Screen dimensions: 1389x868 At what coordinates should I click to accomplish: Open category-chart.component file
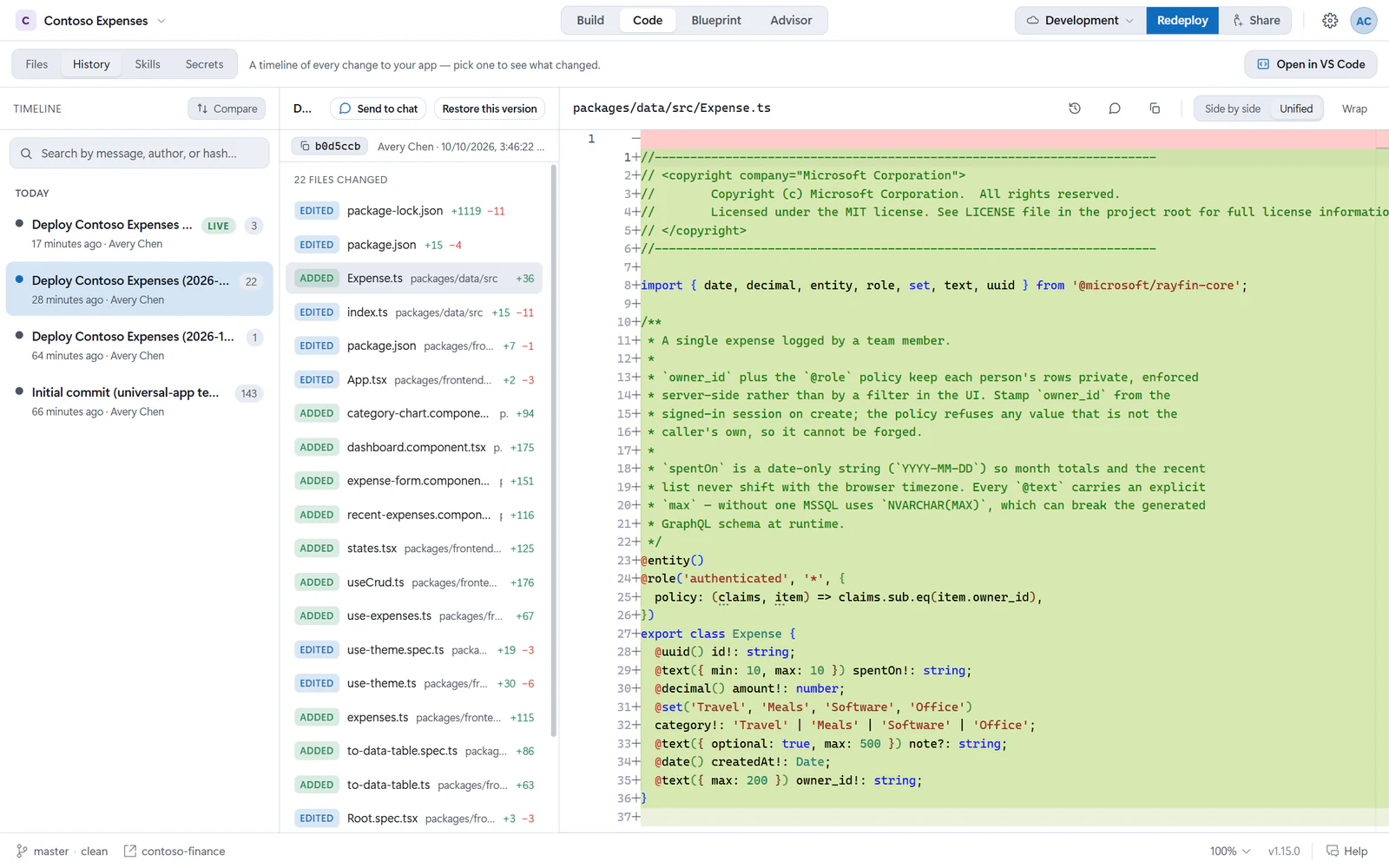(x=414, y=413)
